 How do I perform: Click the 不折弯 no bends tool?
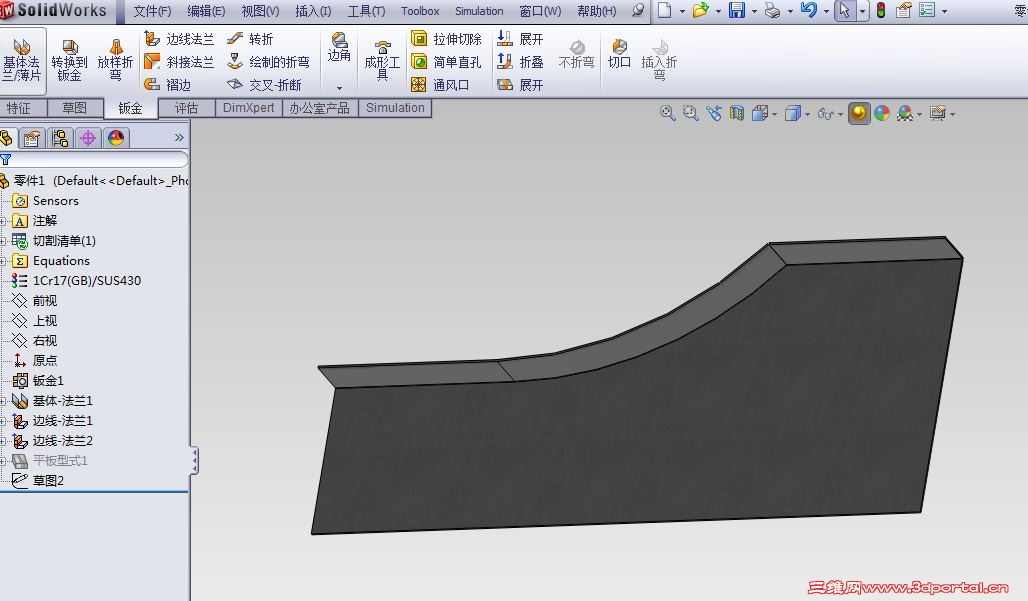coord(576,54)
